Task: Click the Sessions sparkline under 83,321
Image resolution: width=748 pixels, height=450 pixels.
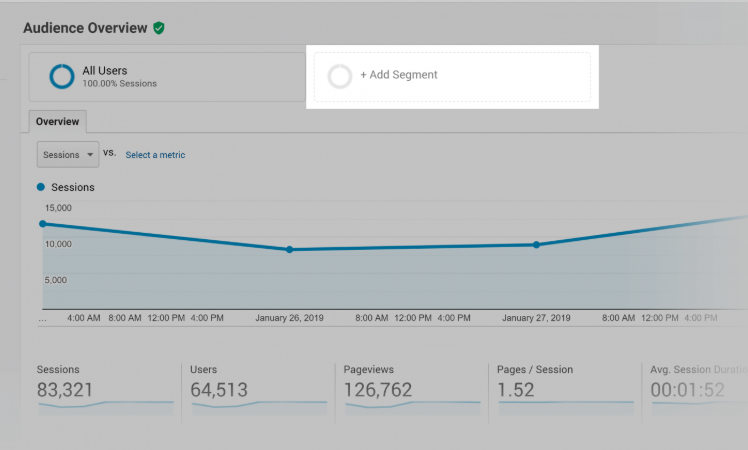Action: (106, 406)
